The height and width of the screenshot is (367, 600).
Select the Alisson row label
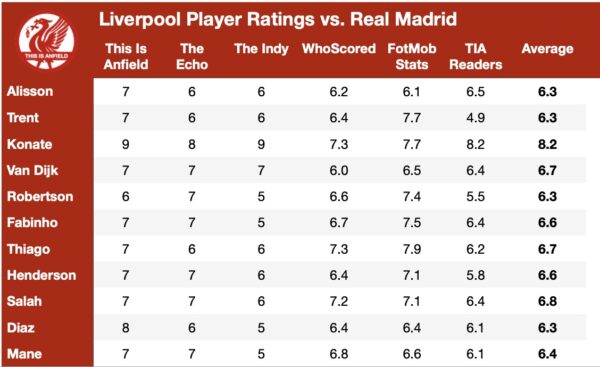point(30,91)
